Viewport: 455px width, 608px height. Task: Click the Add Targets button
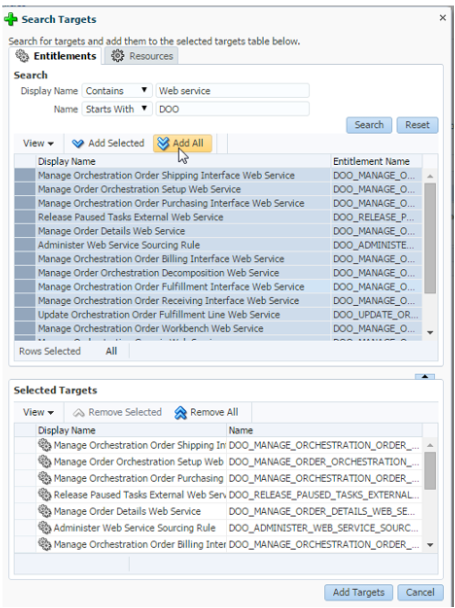[358, 592]
